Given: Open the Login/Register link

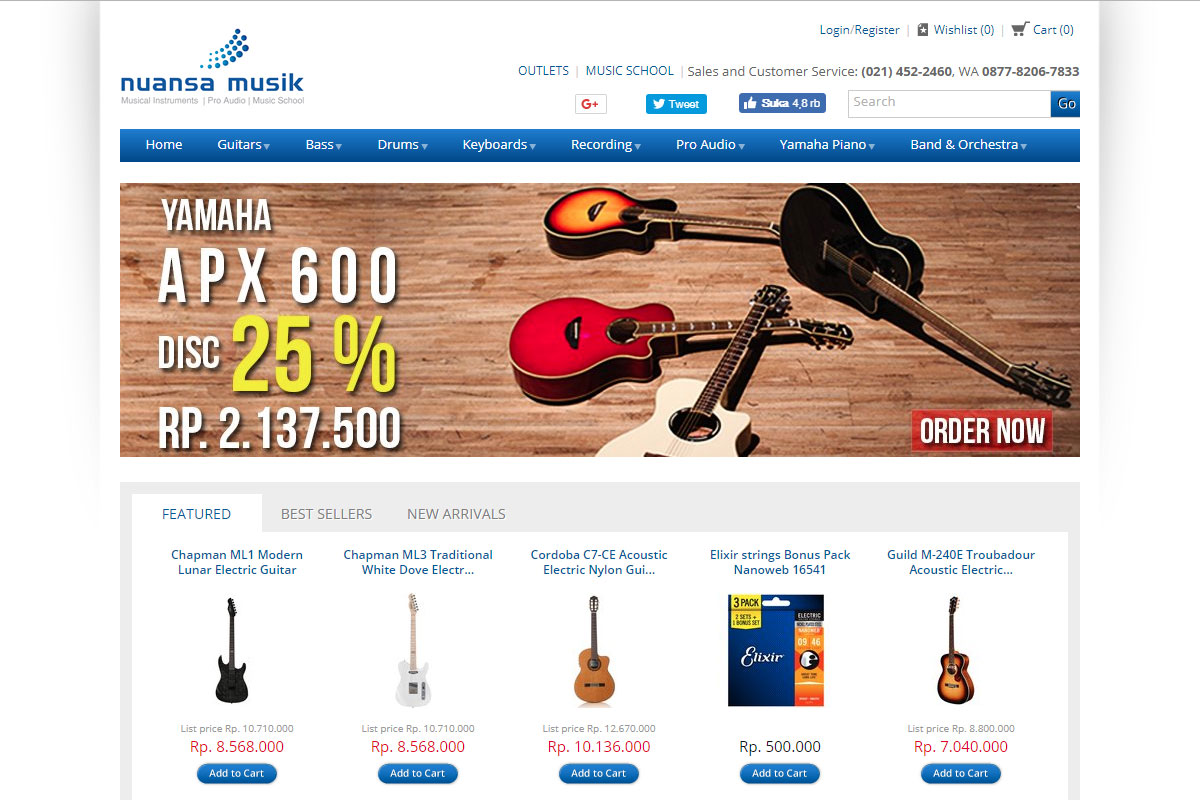Looking at the screenshot, I should [x=860, y=30].
